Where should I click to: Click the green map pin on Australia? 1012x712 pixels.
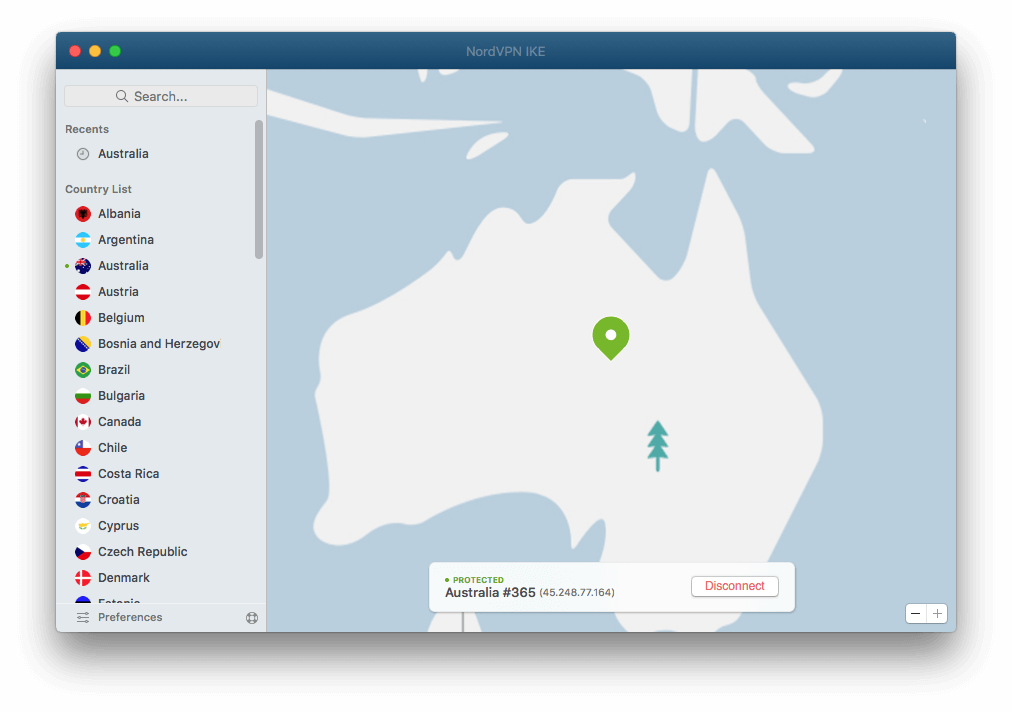click(x=611, y=338)
